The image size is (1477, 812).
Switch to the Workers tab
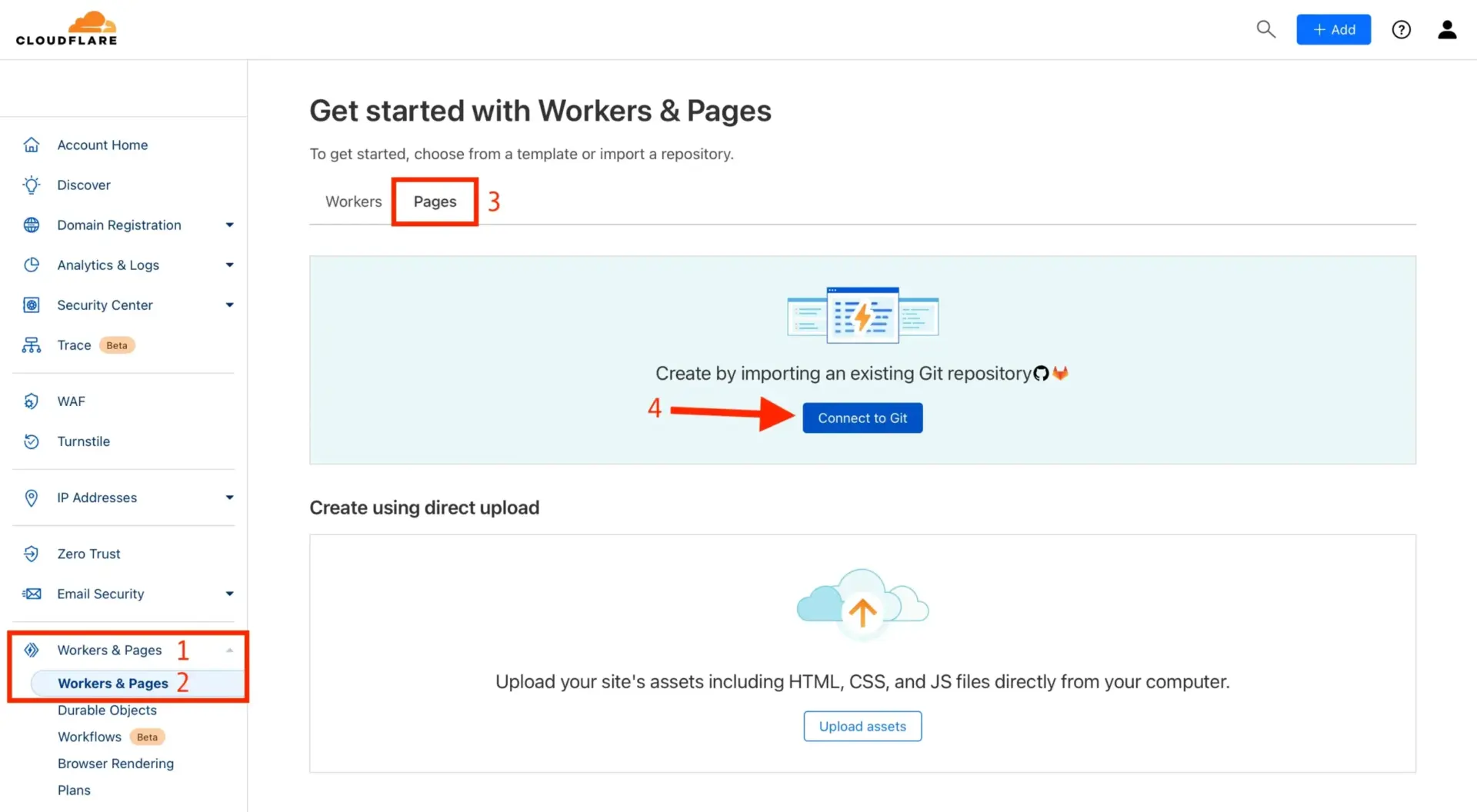click(x=353, y=201)
